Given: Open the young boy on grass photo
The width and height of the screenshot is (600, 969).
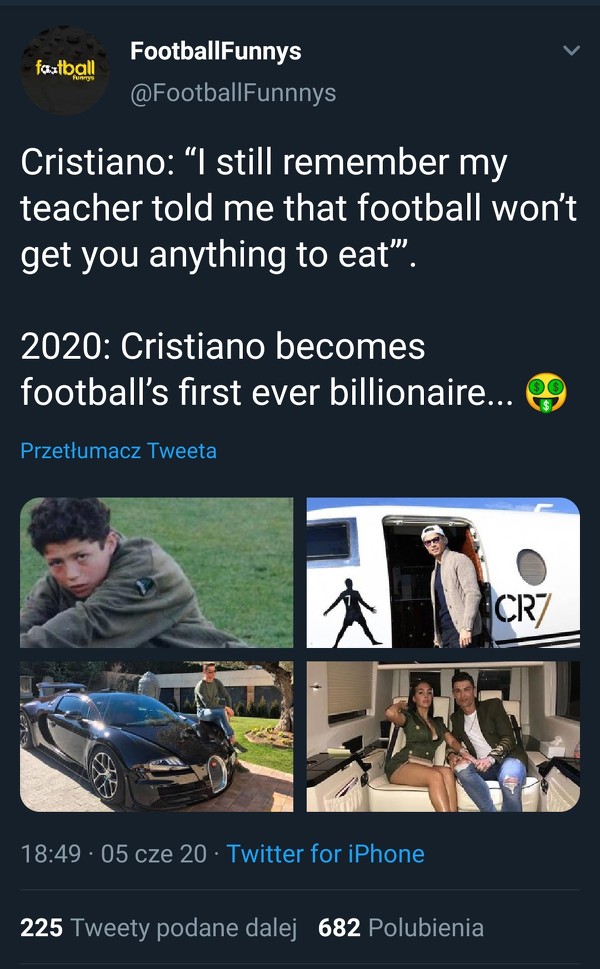Looking at the screenshot, I should [x=157, y=572].
